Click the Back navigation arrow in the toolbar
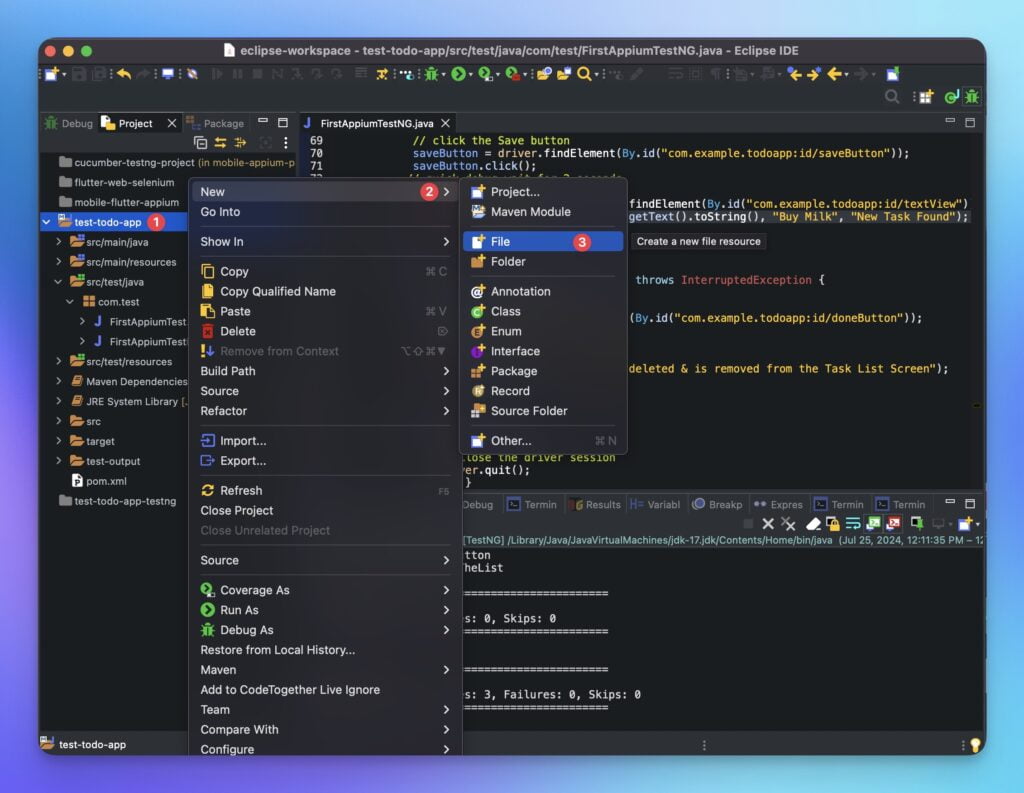The image size is (1024, 793). (x=835, y=74)
